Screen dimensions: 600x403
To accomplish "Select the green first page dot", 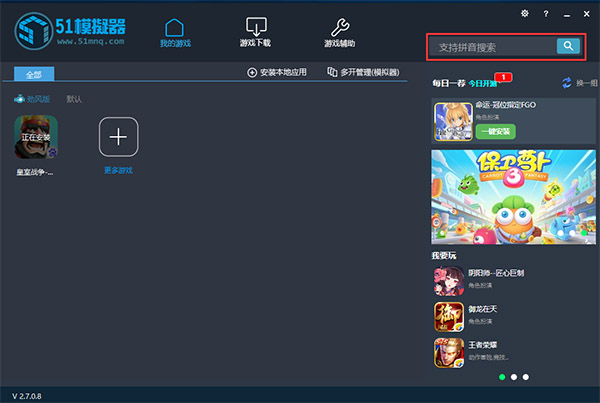I will (x=502, y=377).
